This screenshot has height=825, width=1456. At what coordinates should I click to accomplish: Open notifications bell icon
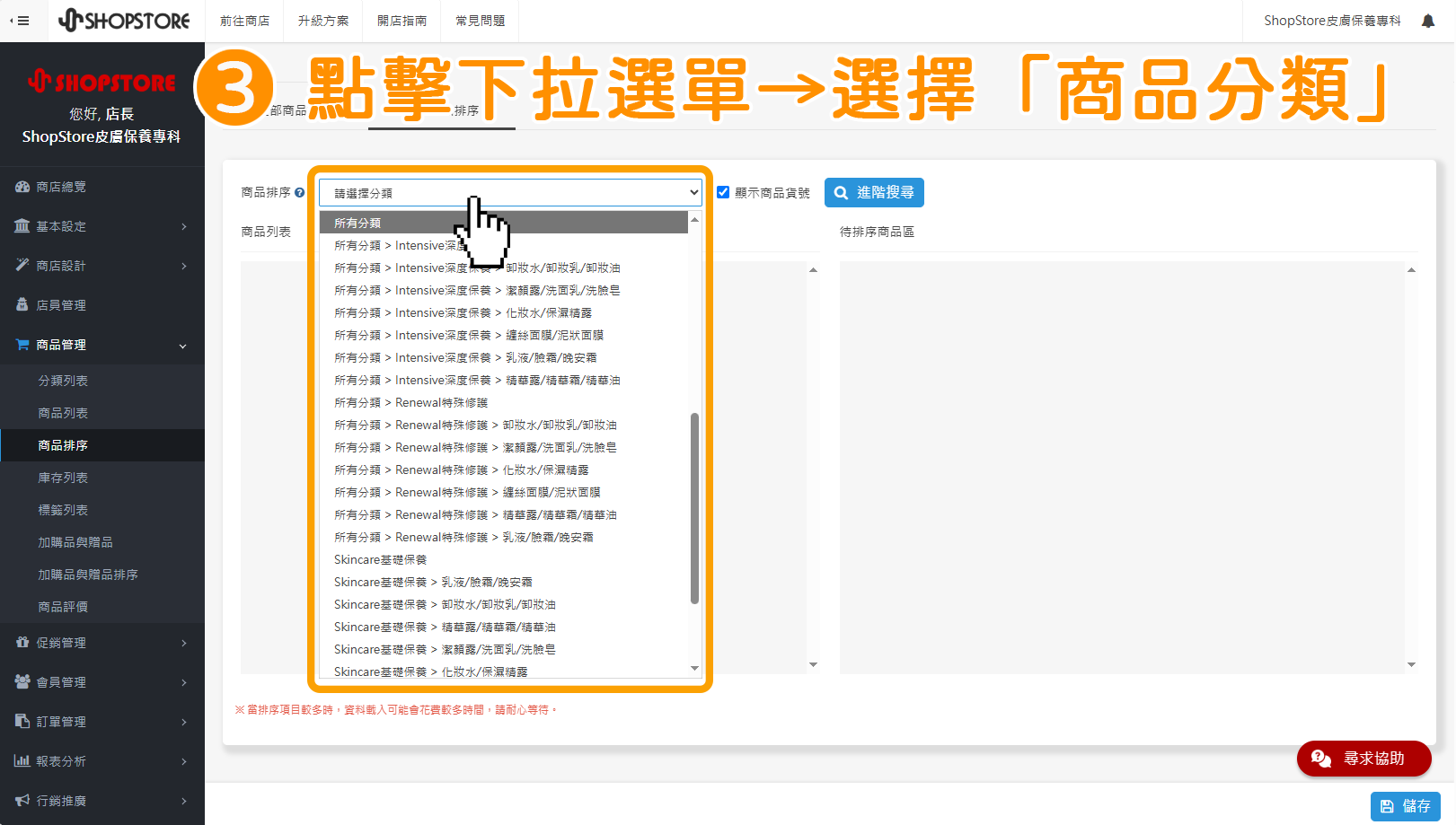click(x=1428, y=21)
